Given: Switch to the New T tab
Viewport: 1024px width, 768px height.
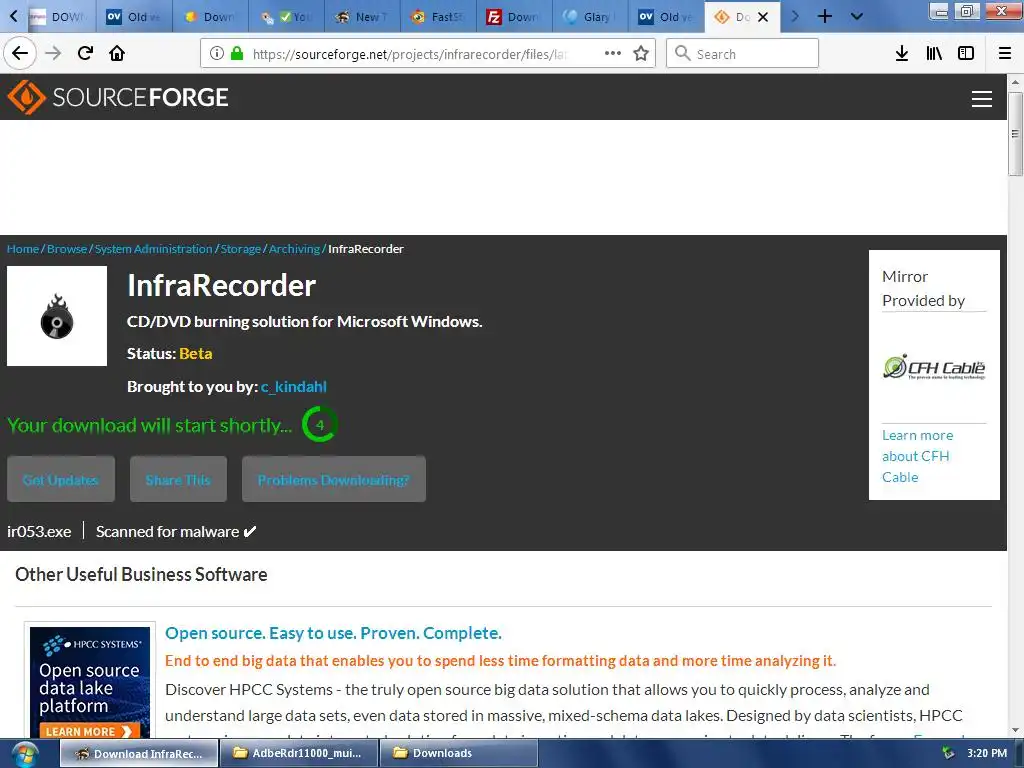Looking at the screenshot, I should (x=362, y=17).
